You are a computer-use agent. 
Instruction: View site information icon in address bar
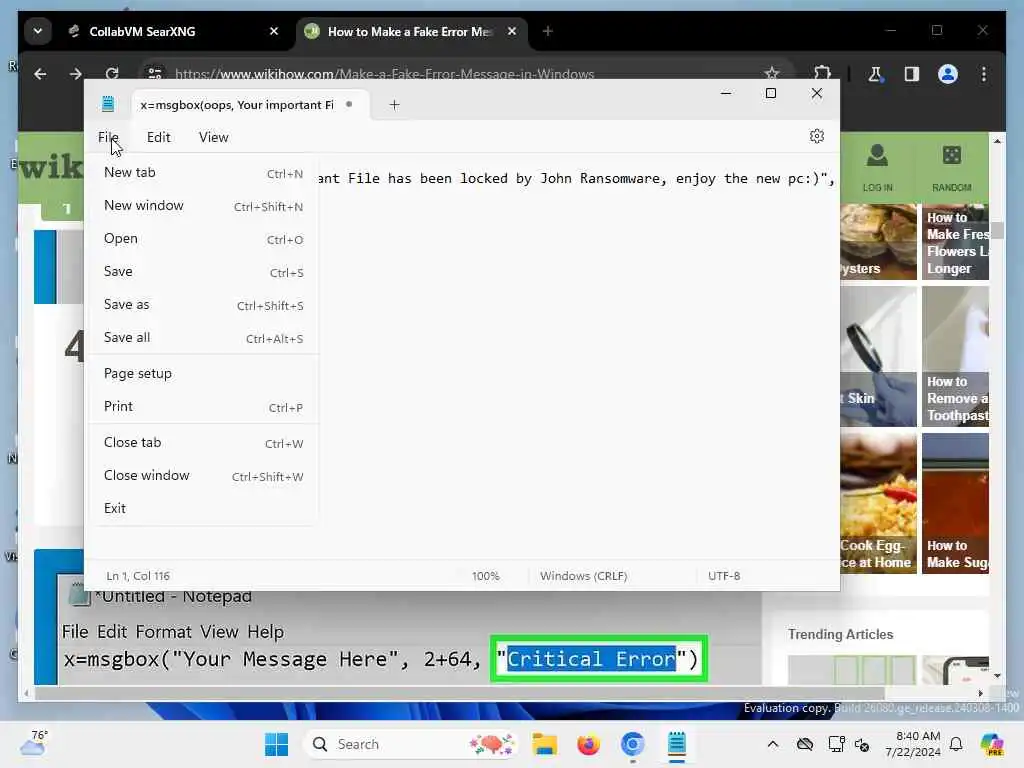[x=155, y=74]
